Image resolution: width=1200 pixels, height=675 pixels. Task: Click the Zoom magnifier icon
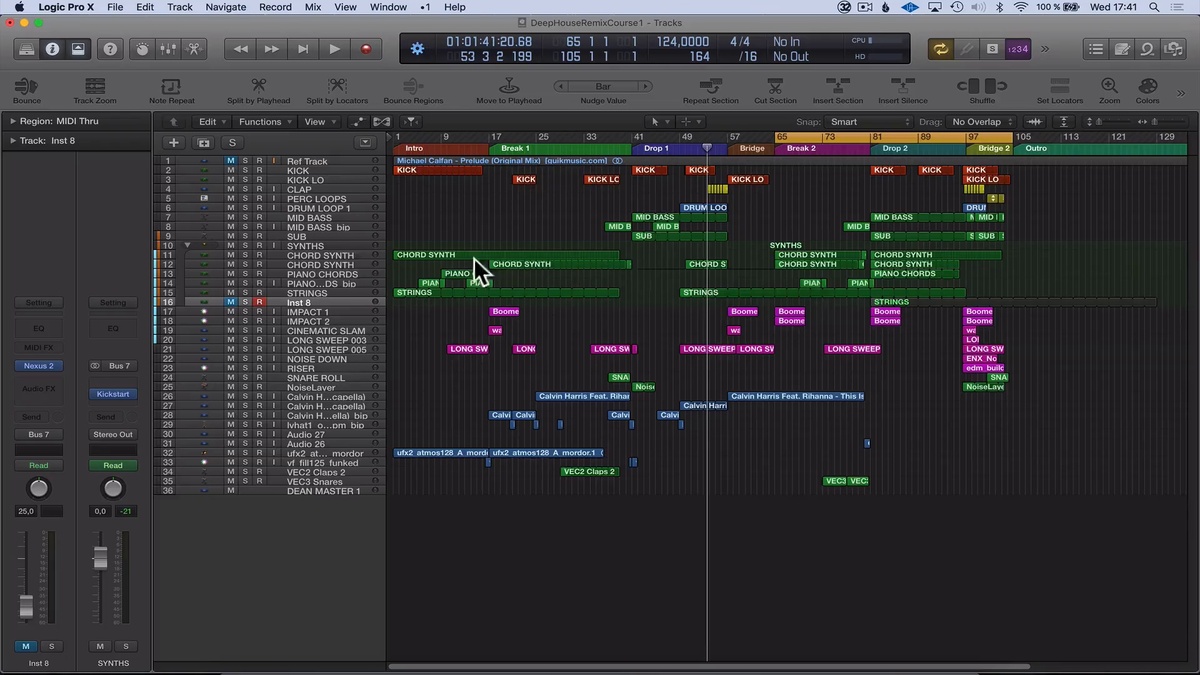[1109, 87]
